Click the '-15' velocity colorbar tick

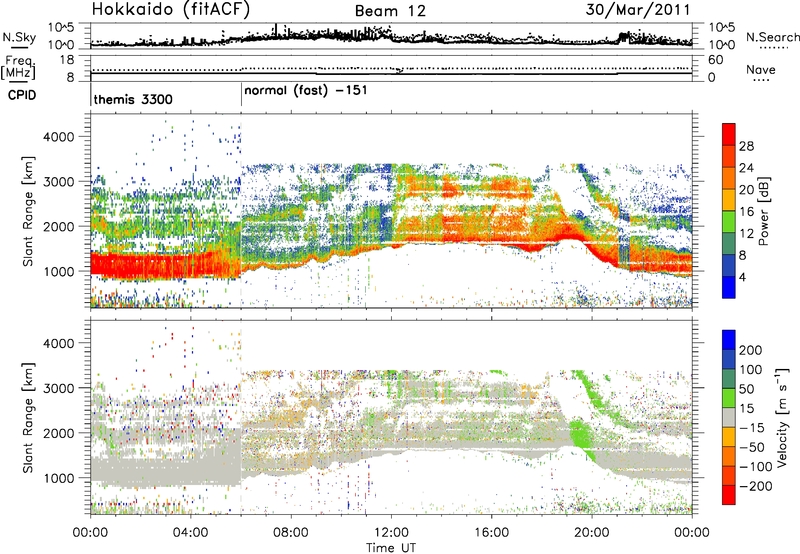tap(750, 427)
